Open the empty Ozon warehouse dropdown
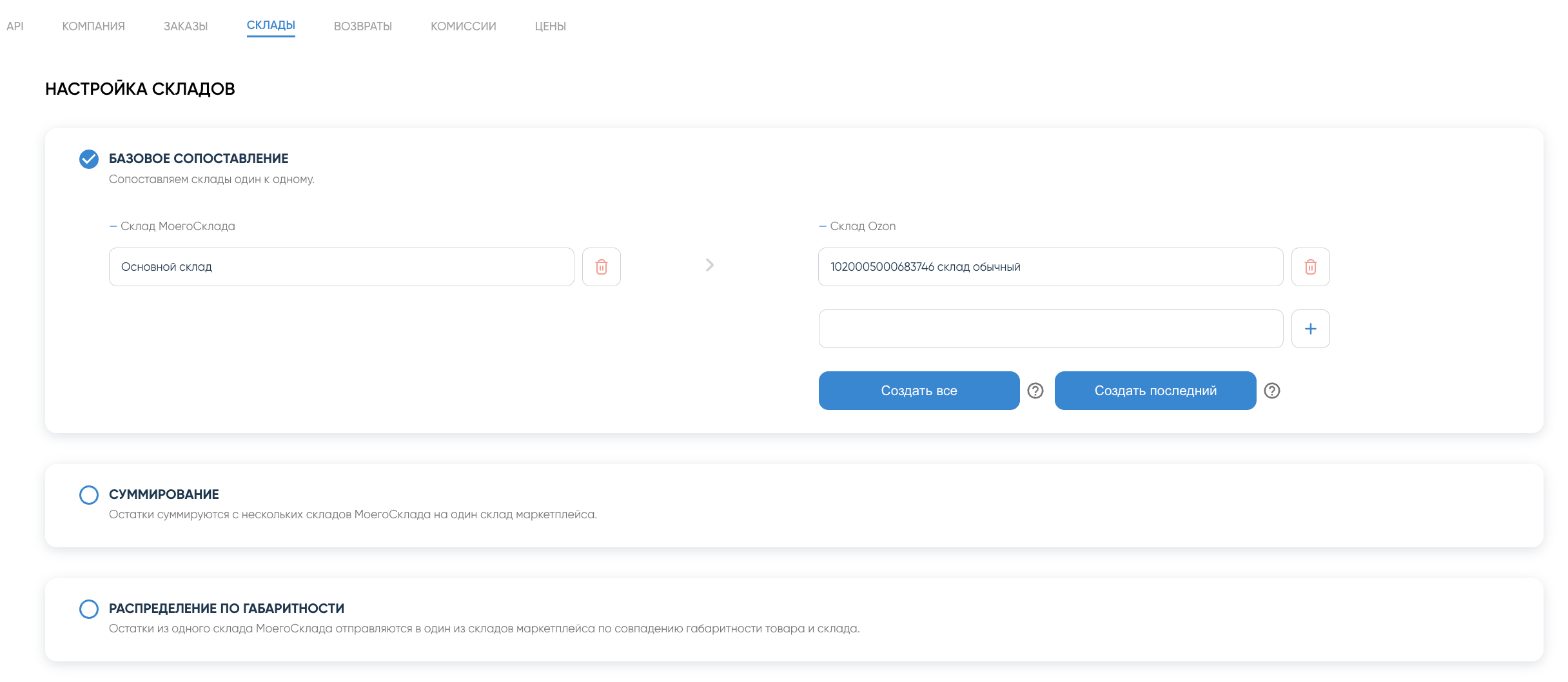 (1050, 329)
